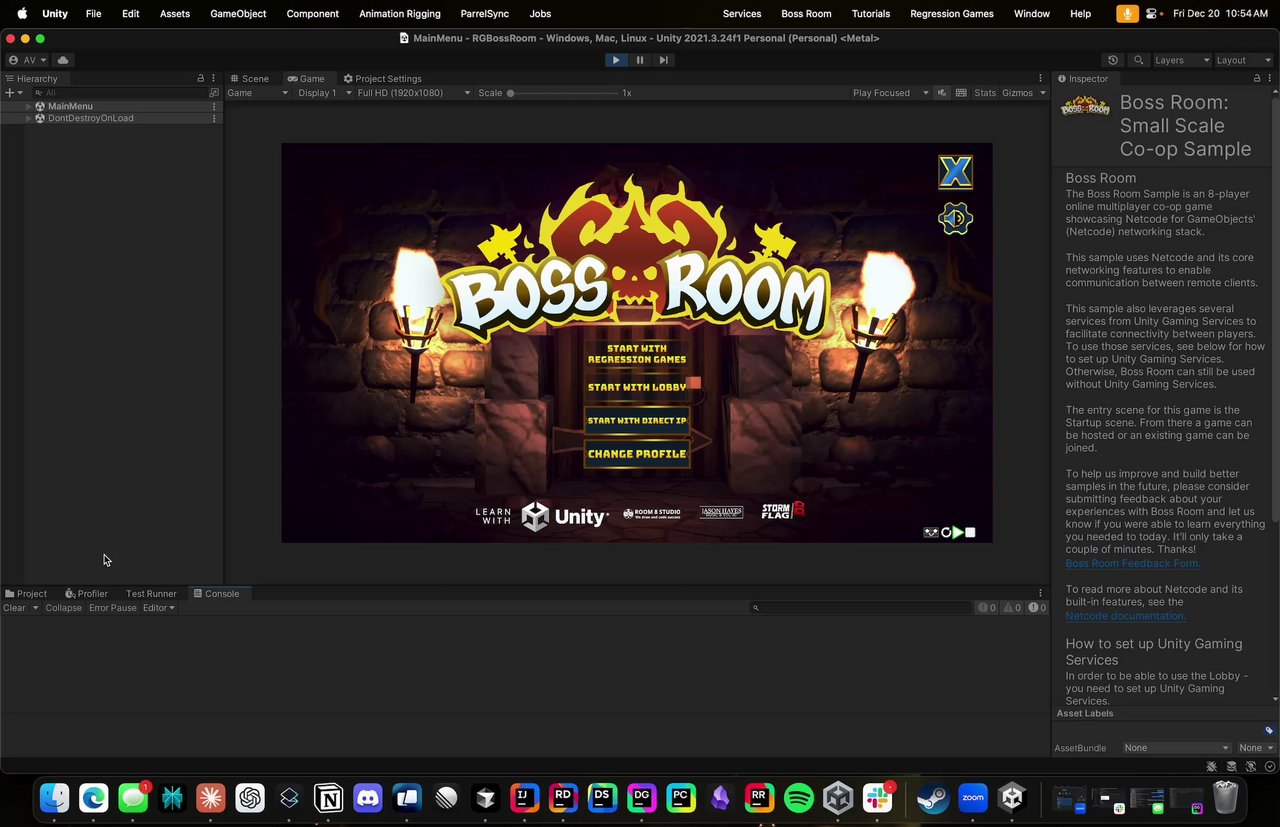The image size is (1280, 827).
Task: Toggle Error Pause in the Console
Action: click(x=112, y=608)
